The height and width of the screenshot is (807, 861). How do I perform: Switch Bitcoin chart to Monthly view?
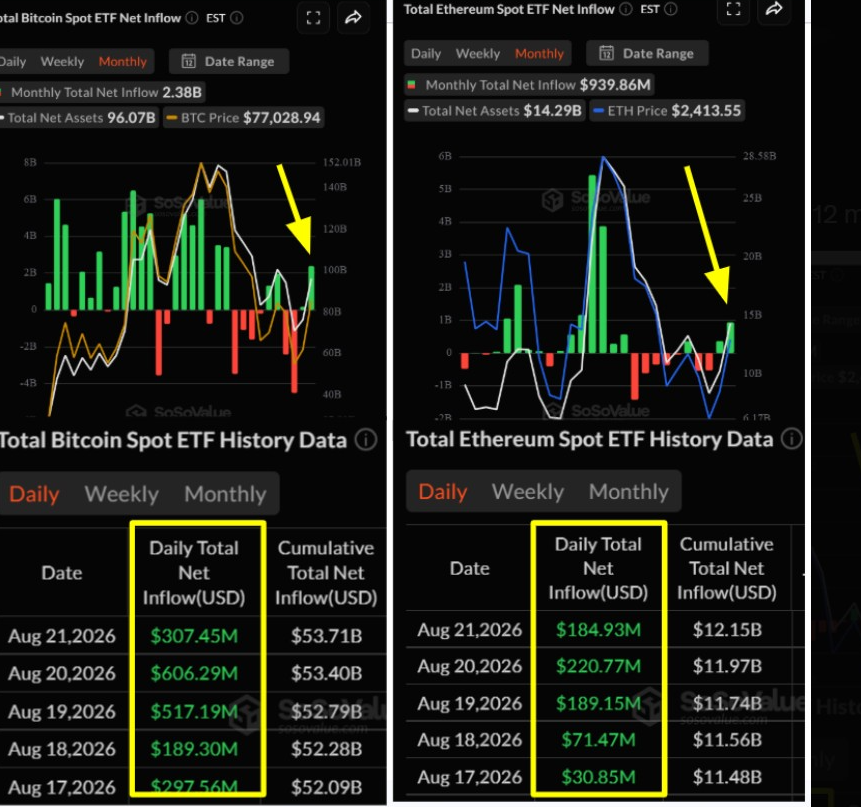tap(122, 61)
